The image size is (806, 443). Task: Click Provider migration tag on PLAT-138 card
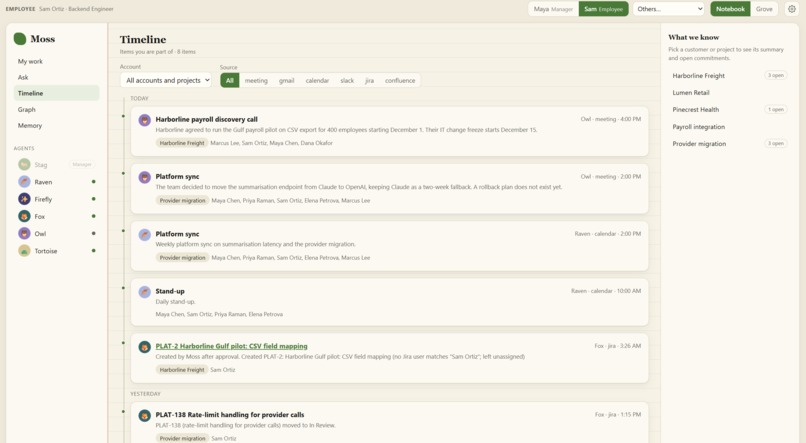click(182, 438)
